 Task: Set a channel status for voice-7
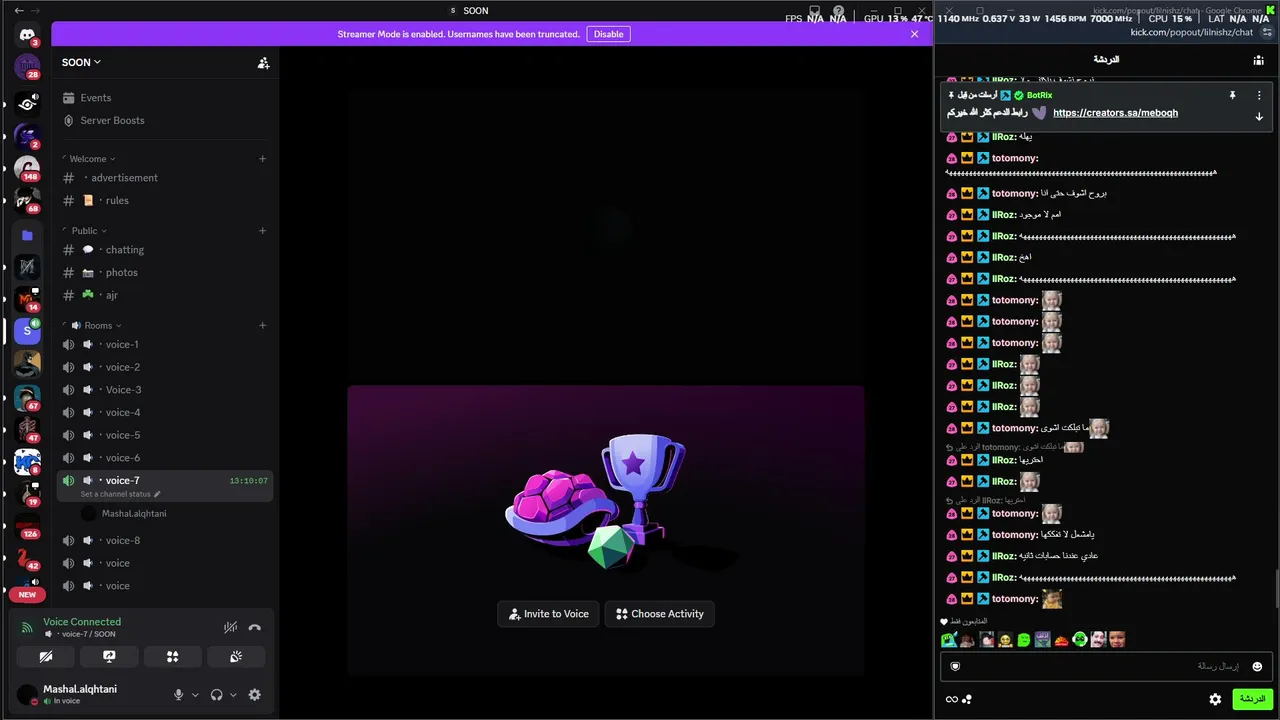(x=120, y=494)
